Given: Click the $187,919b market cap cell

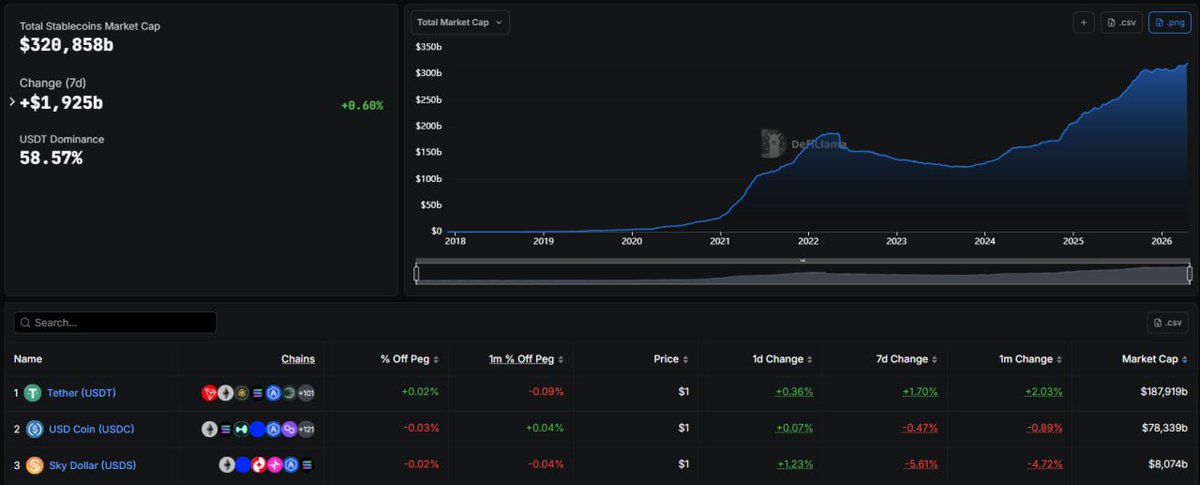Looking at the screenshot, I should pos(1163,392).
